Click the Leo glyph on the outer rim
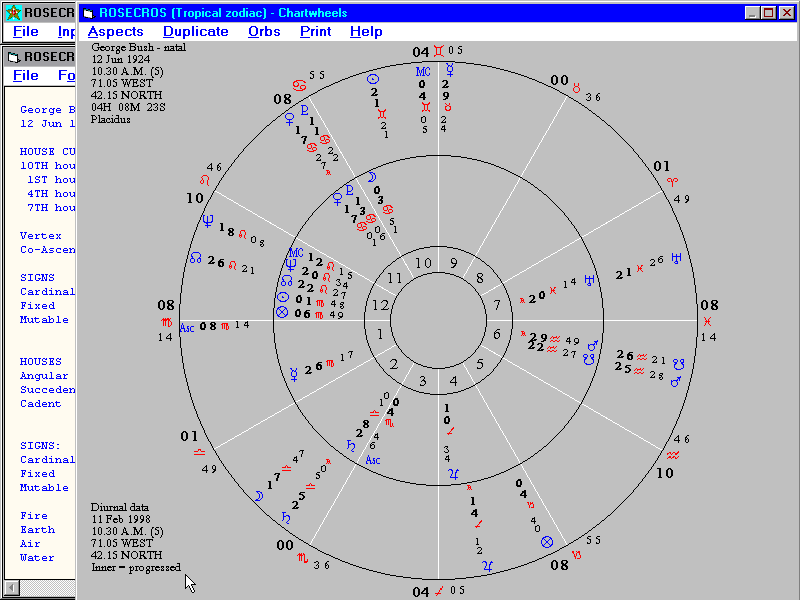Image resolution: width=800 pixels, height=600 pixels. pyautogui.click(x=207, y=181)
